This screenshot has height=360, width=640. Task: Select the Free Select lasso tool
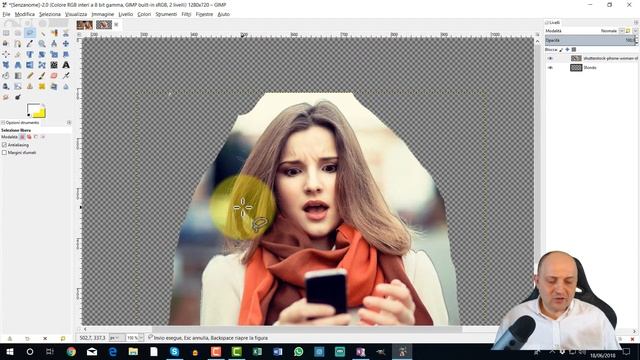30,33
